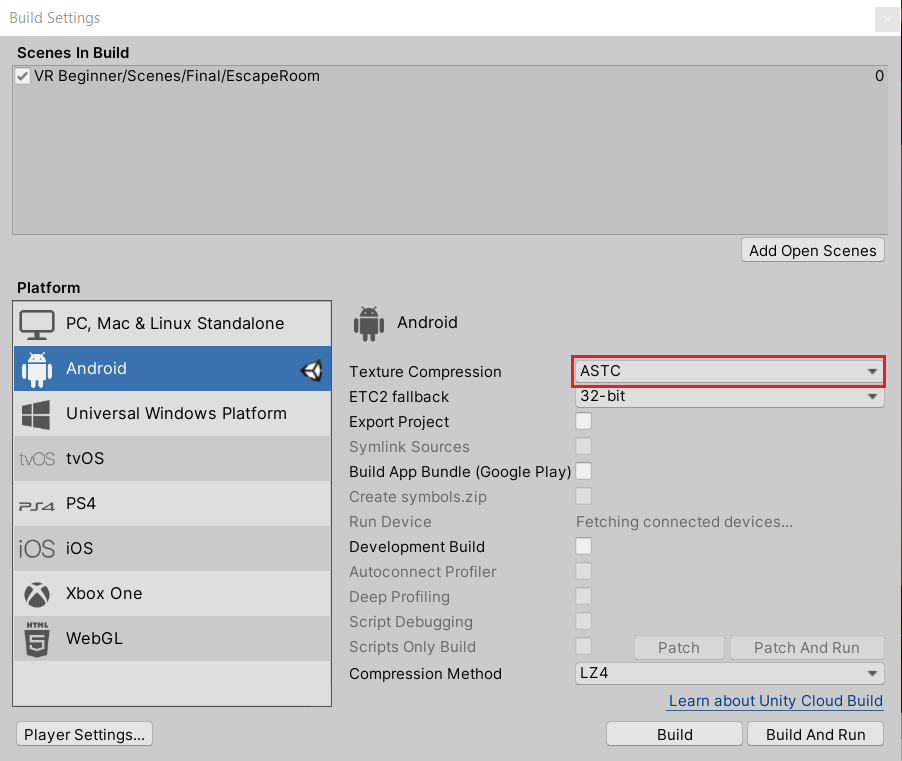This screenshot has width=902, height=761.
Task: Click the WebGL HTML5 shield icon
Action: [37, 639]
